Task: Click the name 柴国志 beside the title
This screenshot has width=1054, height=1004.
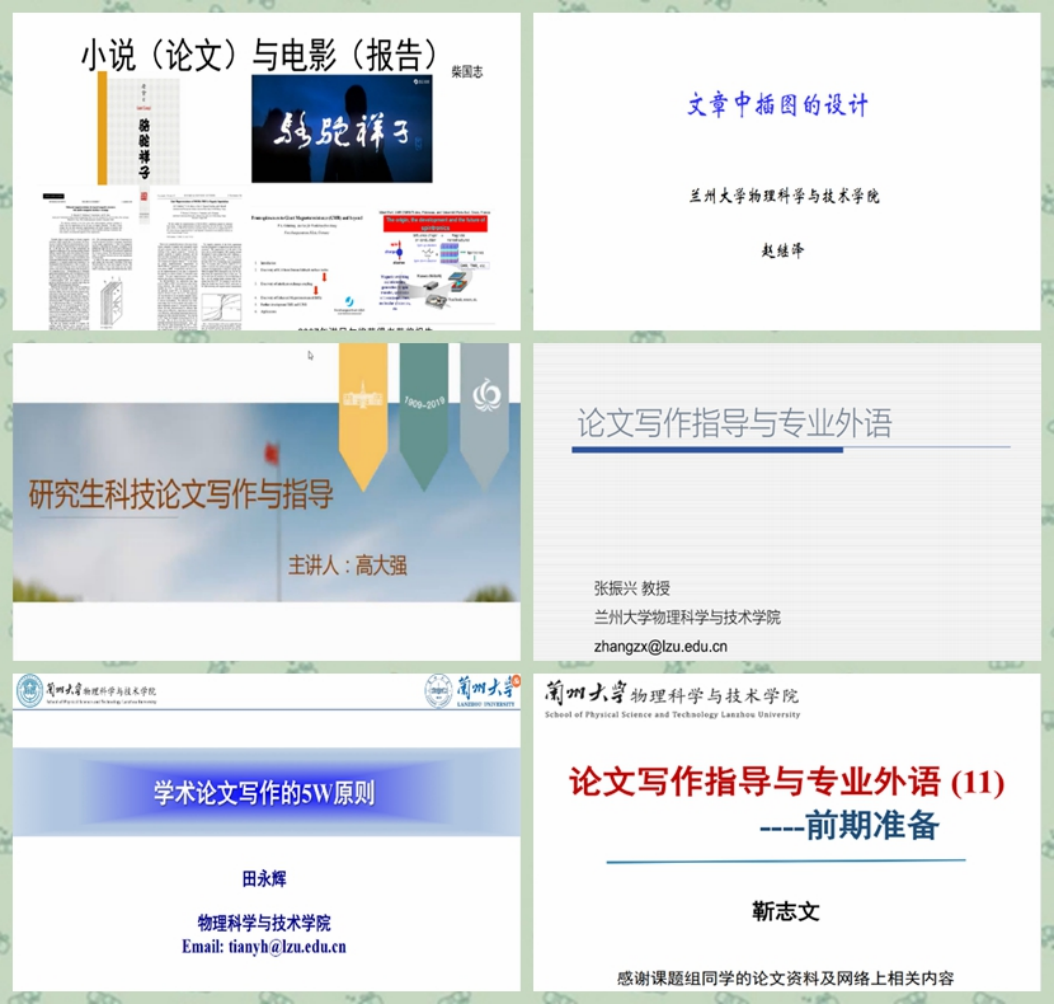Action: [467, 72]
